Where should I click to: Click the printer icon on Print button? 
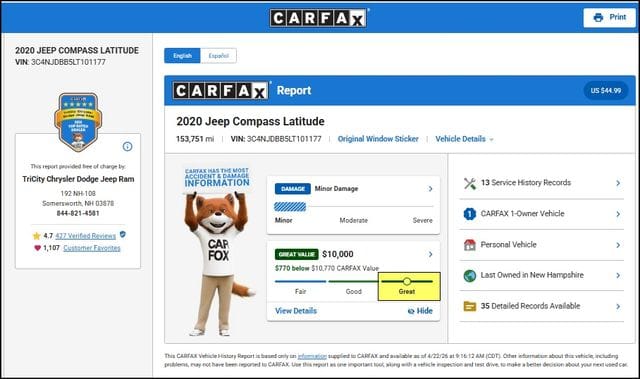[598, 18]
